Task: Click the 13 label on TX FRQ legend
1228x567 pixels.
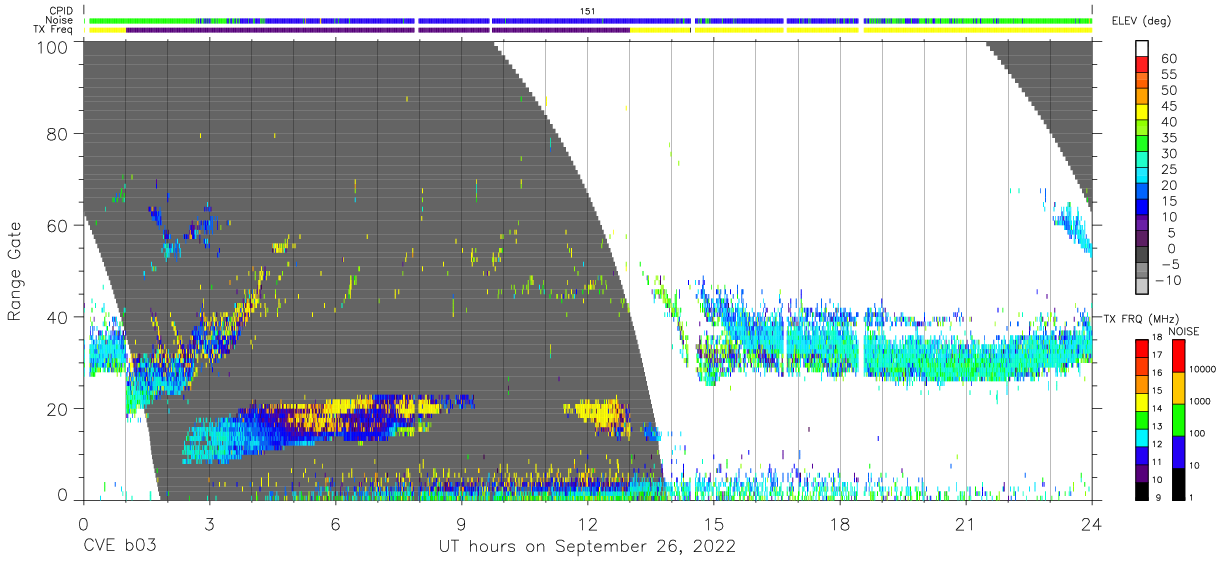Action: (1158, 426)
